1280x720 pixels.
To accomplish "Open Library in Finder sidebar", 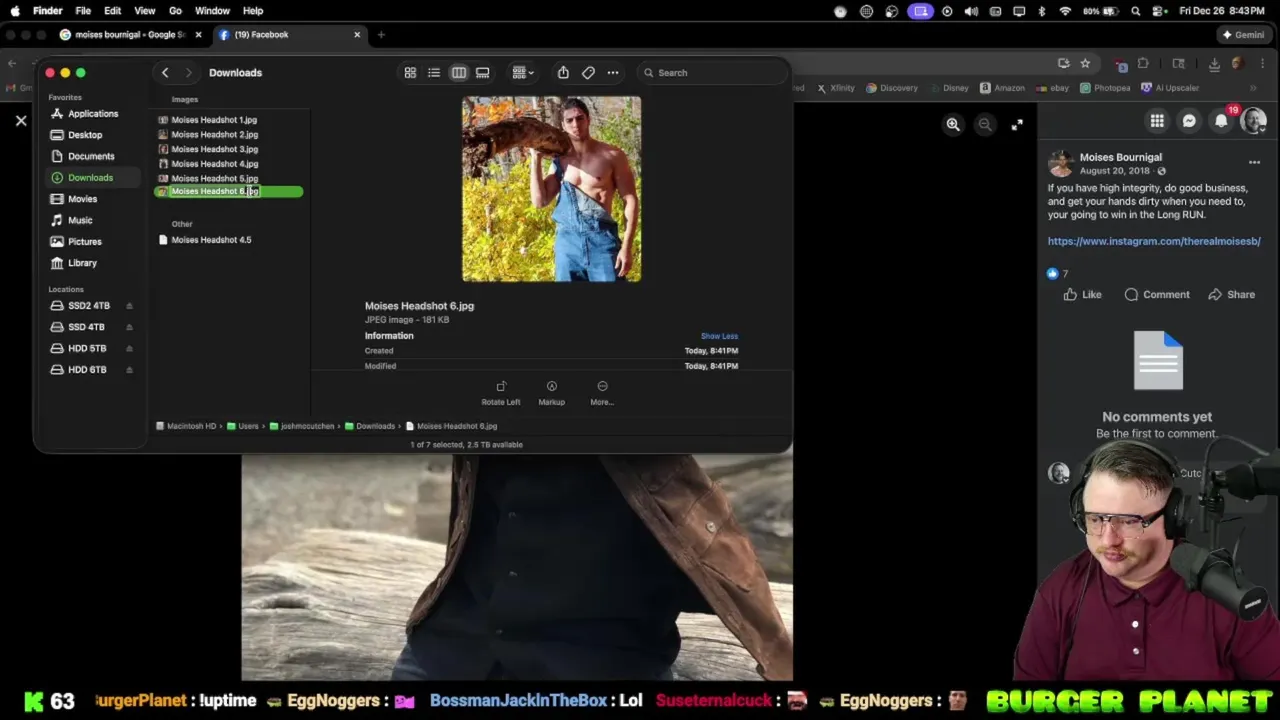I will click(x=82, y=263).
